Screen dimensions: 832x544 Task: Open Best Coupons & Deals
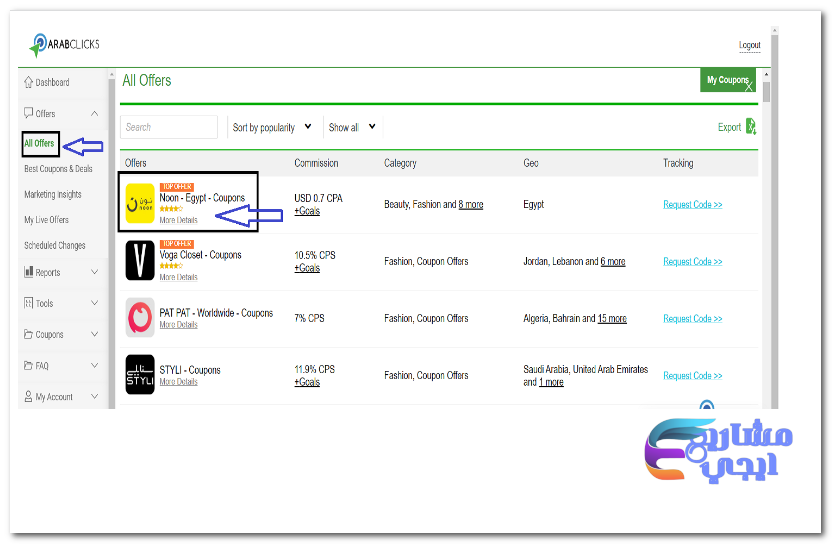click(58, 169)
